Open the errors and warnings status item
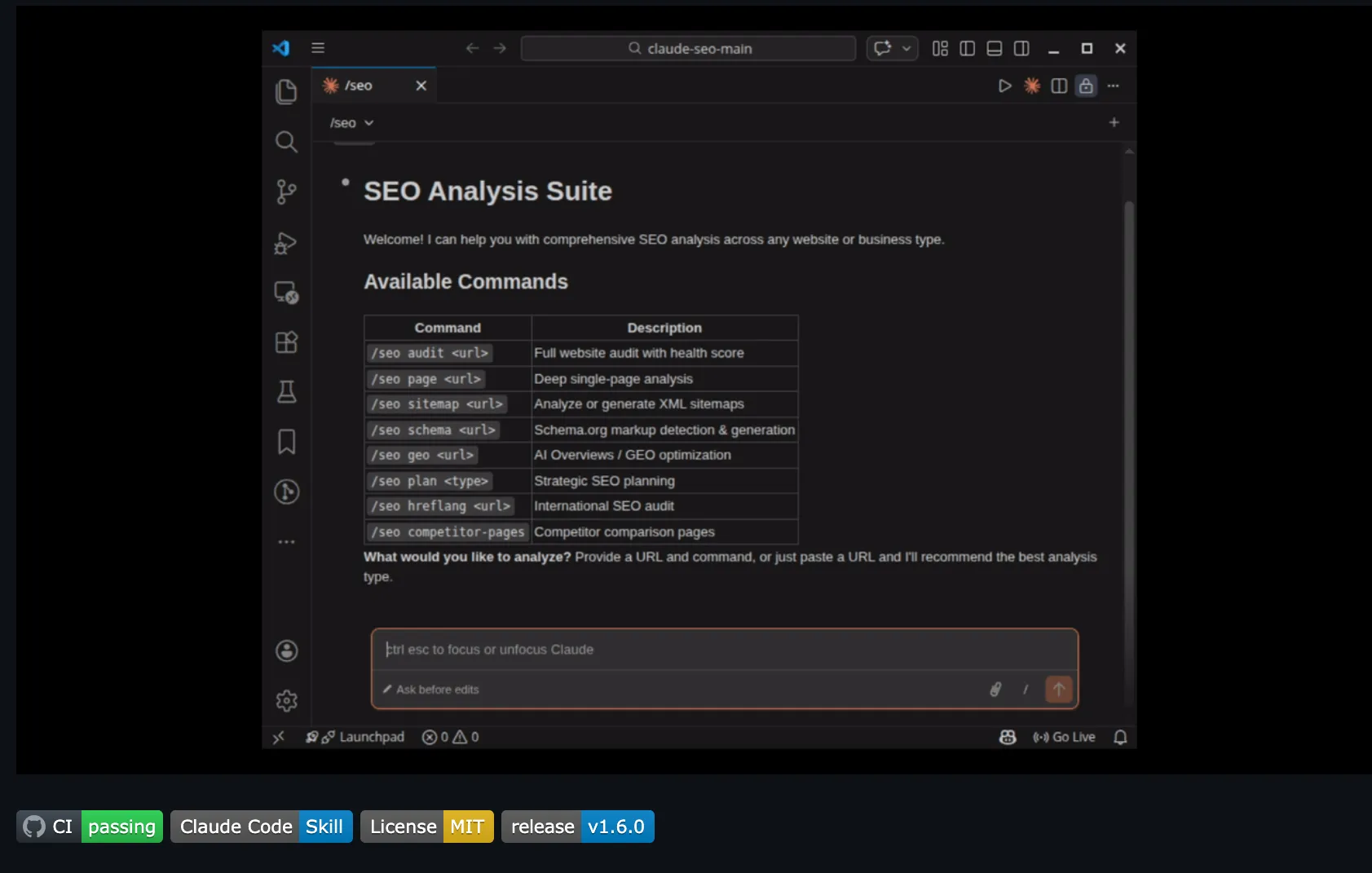This screenshot has width=1372, height=873. 450,737
